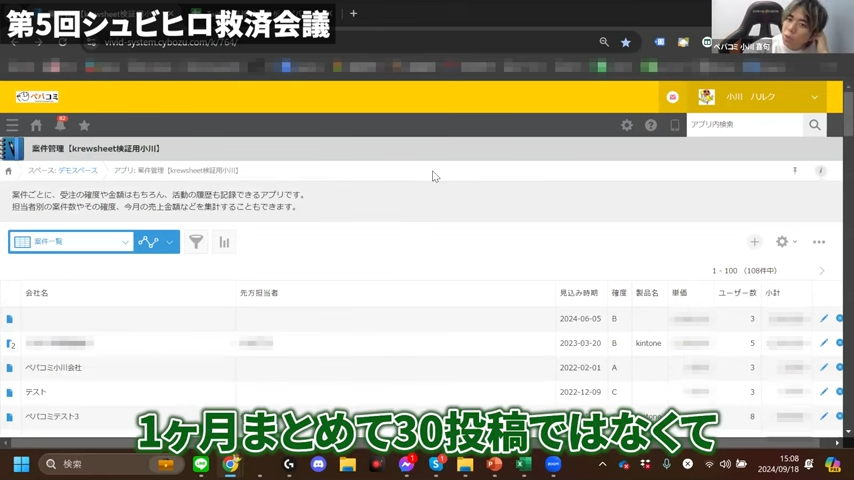The height and width of the screenshot is (480, 854).
Task: Open the デモスペース space link
Action: [78, 171]
